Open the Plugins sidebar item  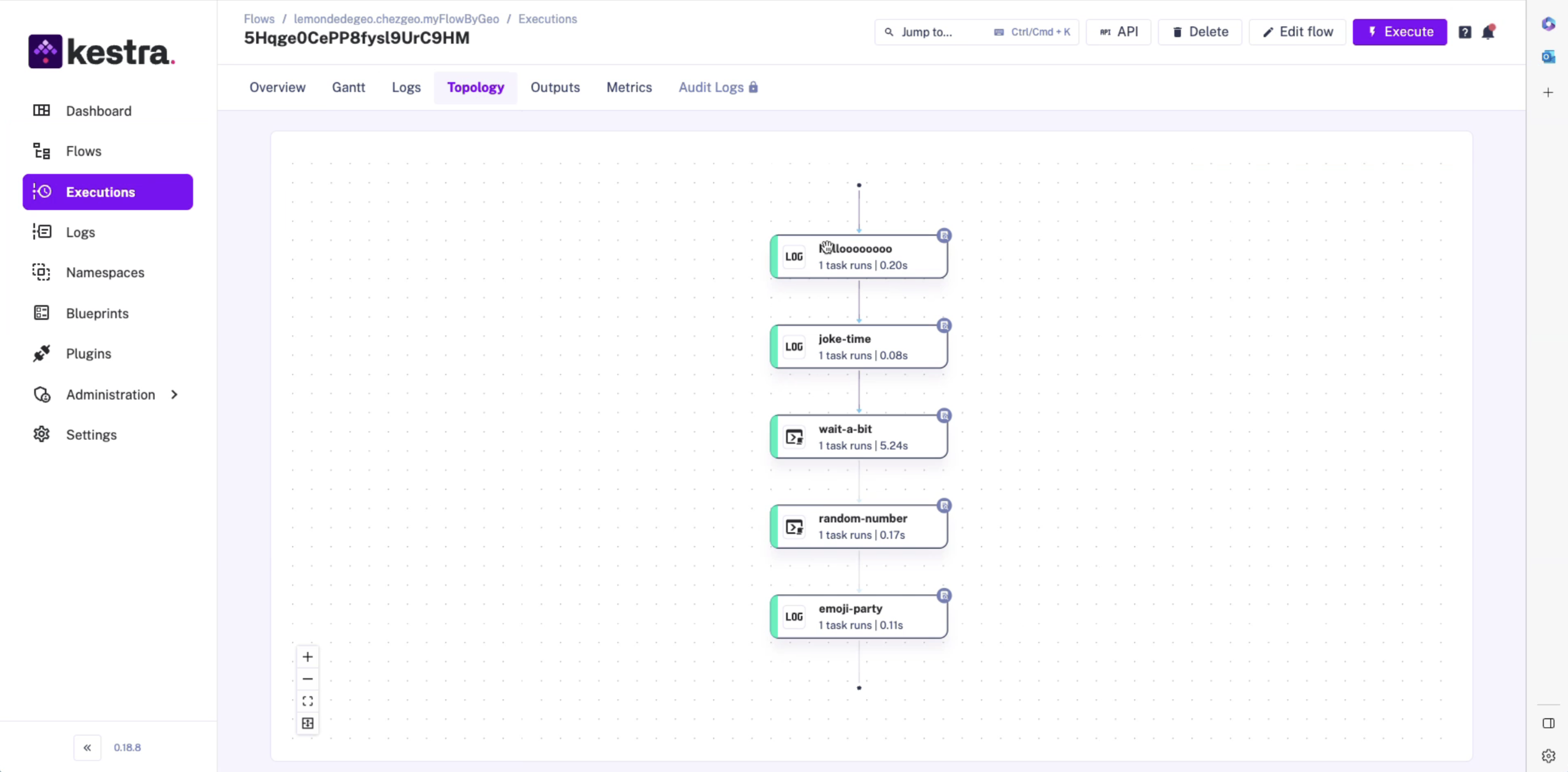[88, 354]
